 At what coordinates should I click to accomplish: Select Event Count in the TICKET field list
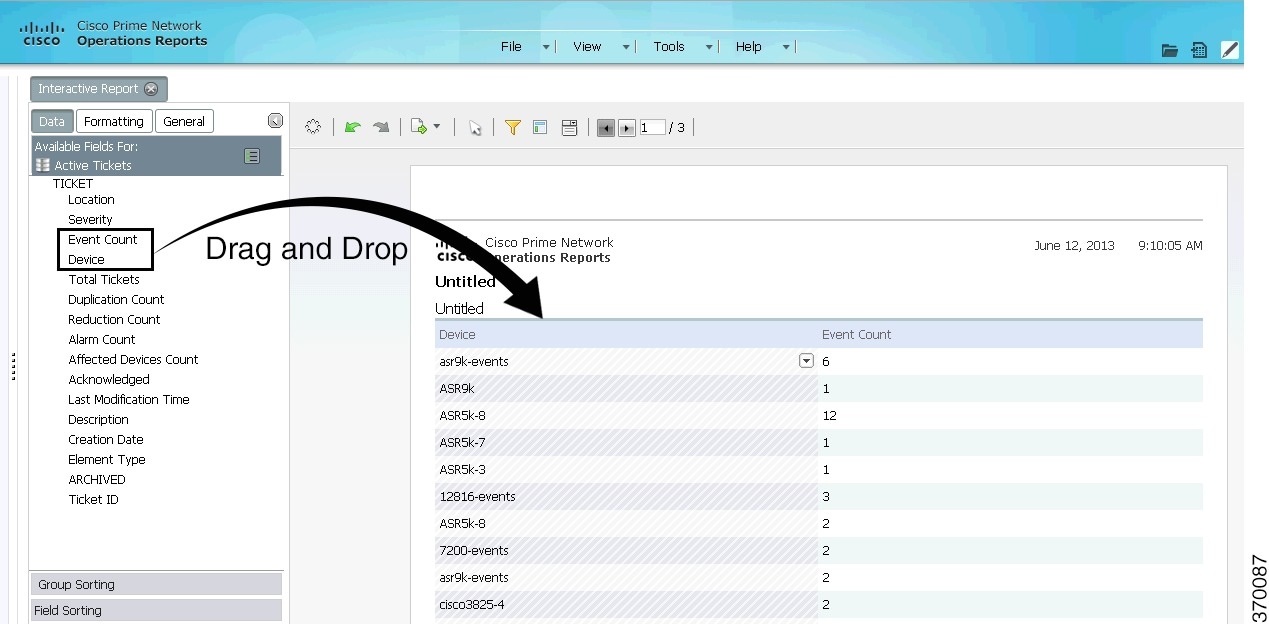click(104, 239)
